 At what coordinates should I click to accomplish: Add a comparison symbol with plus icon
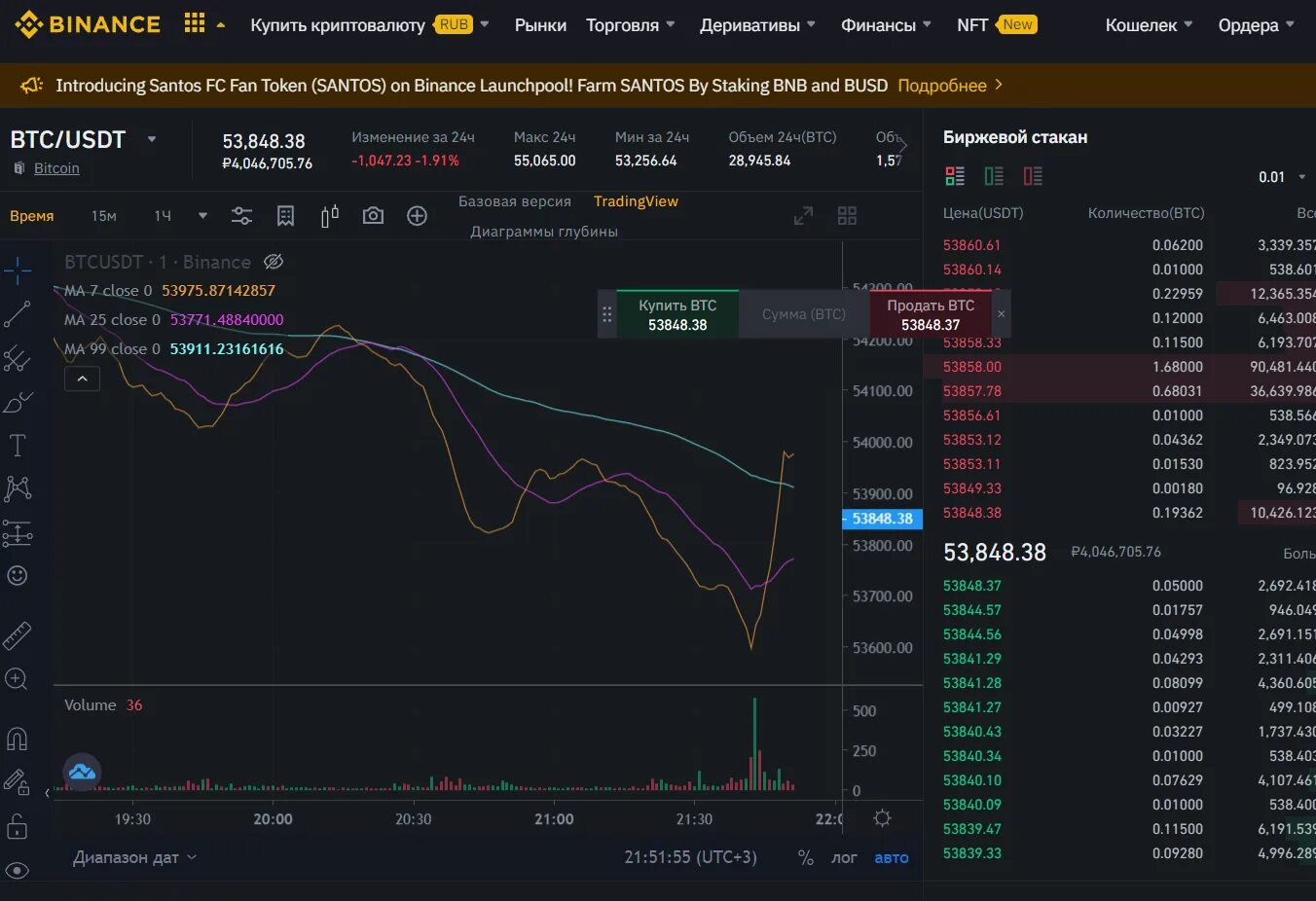(x=417, y=216)
